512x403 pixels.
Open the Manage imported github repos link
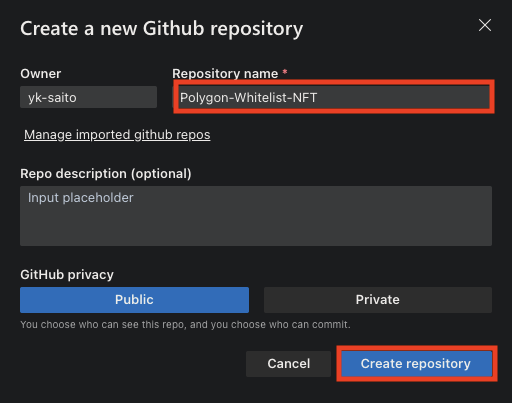[x=117, y=135]
